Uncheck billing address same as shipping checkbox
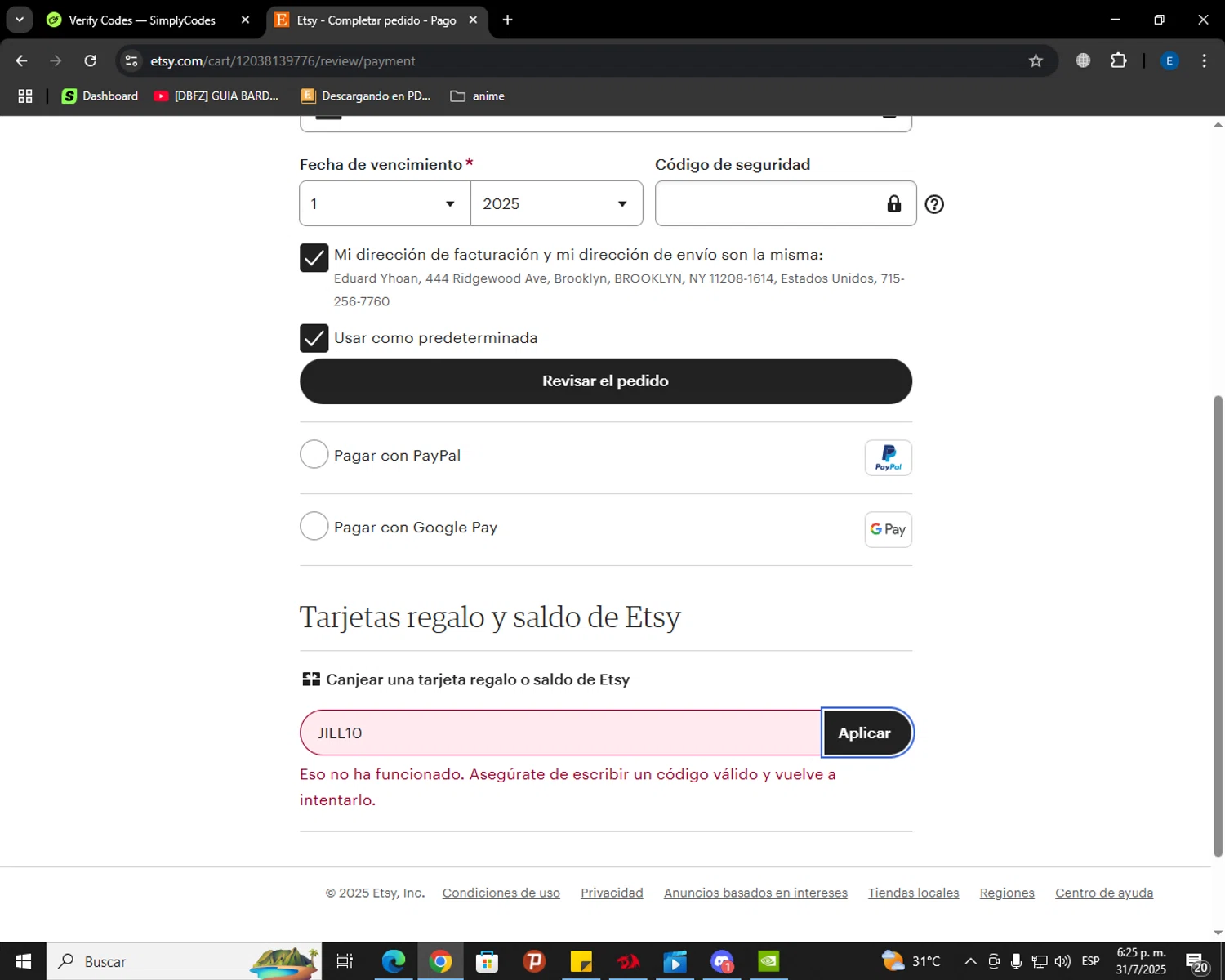This screenshot has height=980, width=1225. click(314, 258)
